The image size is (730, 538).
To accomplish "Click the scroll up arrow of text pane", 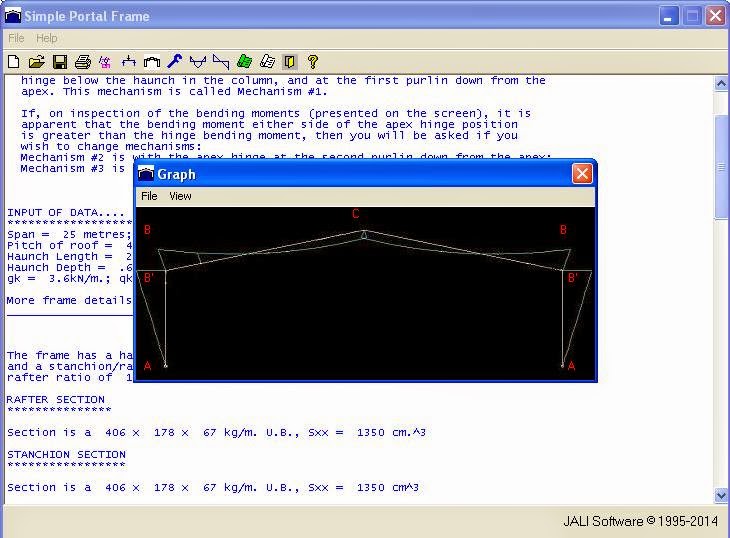I will click(721, 84).
